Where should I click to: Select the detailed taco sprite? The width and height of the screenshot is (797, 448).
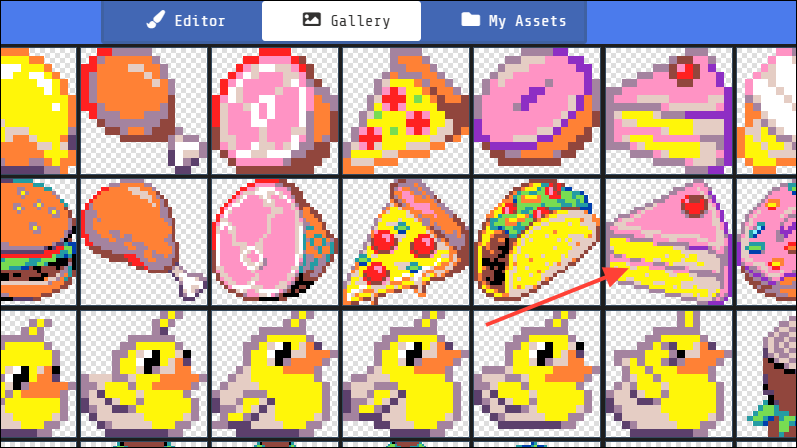[537, 242]
